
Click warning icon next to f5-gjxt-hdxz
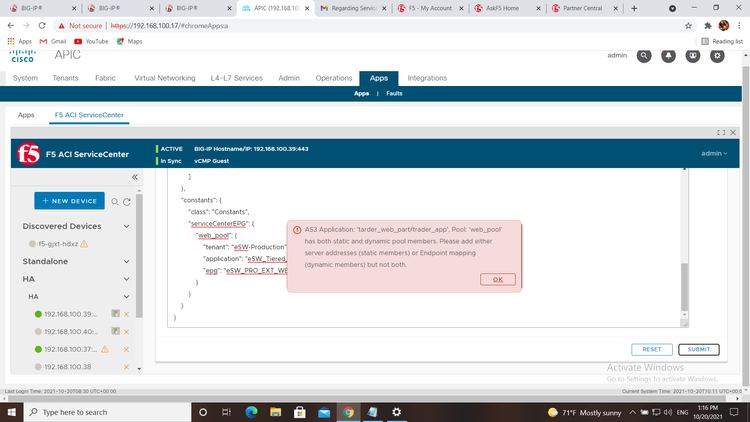click(x=84, y=244)
